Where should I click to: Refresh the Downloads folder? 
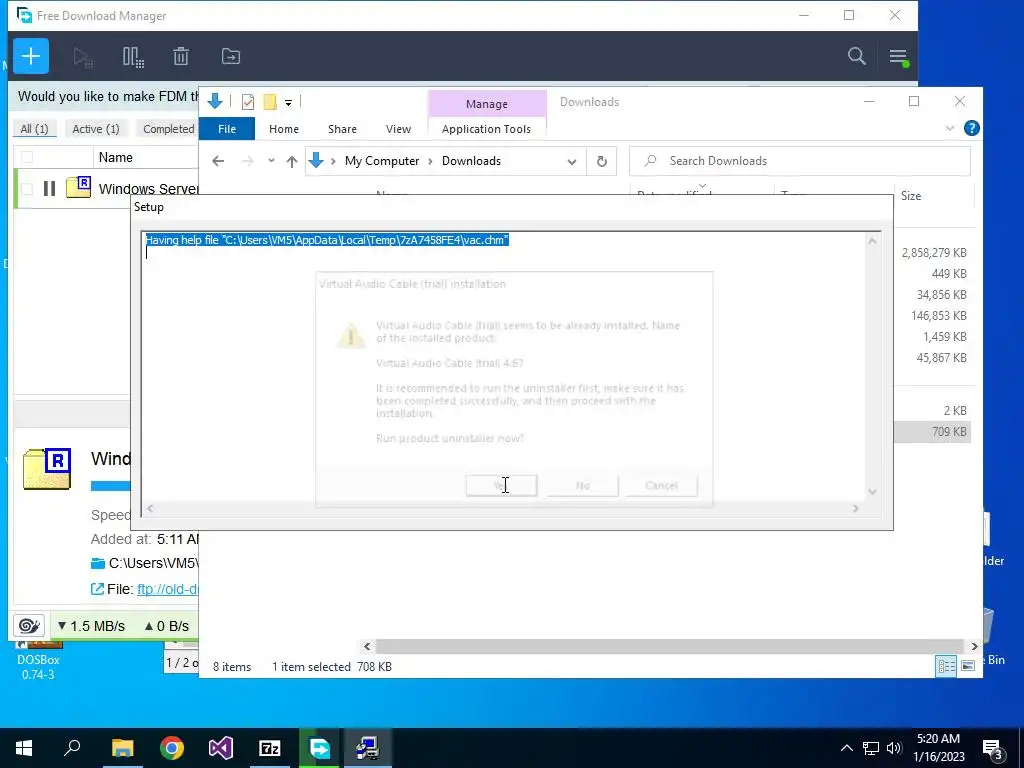pos(601,161)
